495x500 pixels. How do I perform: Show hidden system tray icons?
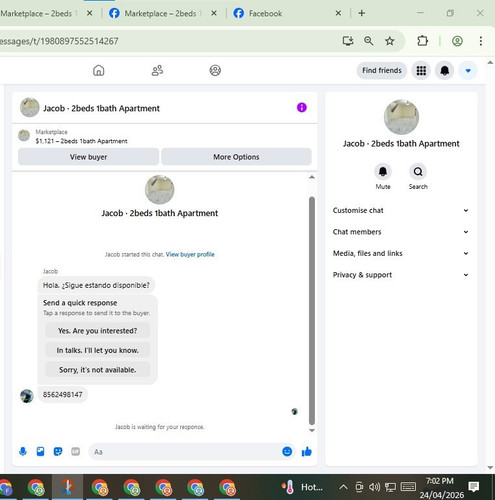tap(343, 487)
